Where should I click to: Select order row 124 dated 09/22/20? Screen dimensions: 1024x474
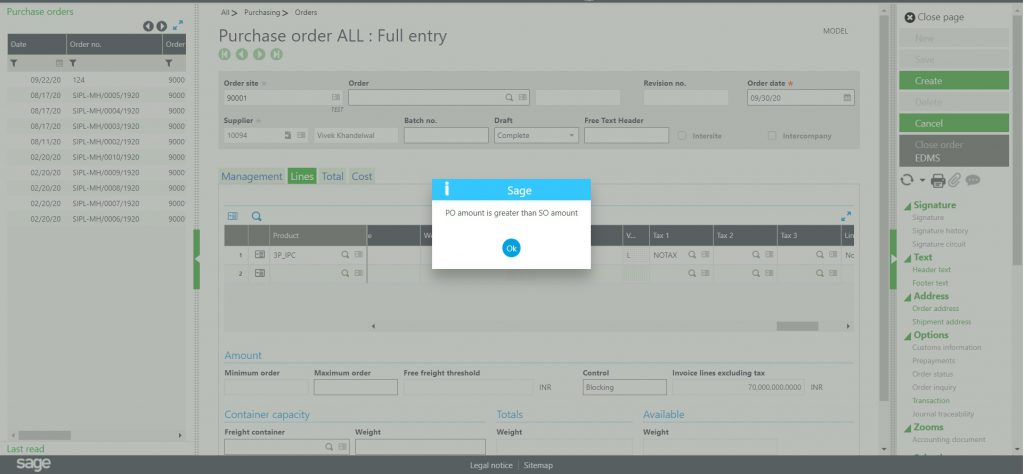point(97,80)
